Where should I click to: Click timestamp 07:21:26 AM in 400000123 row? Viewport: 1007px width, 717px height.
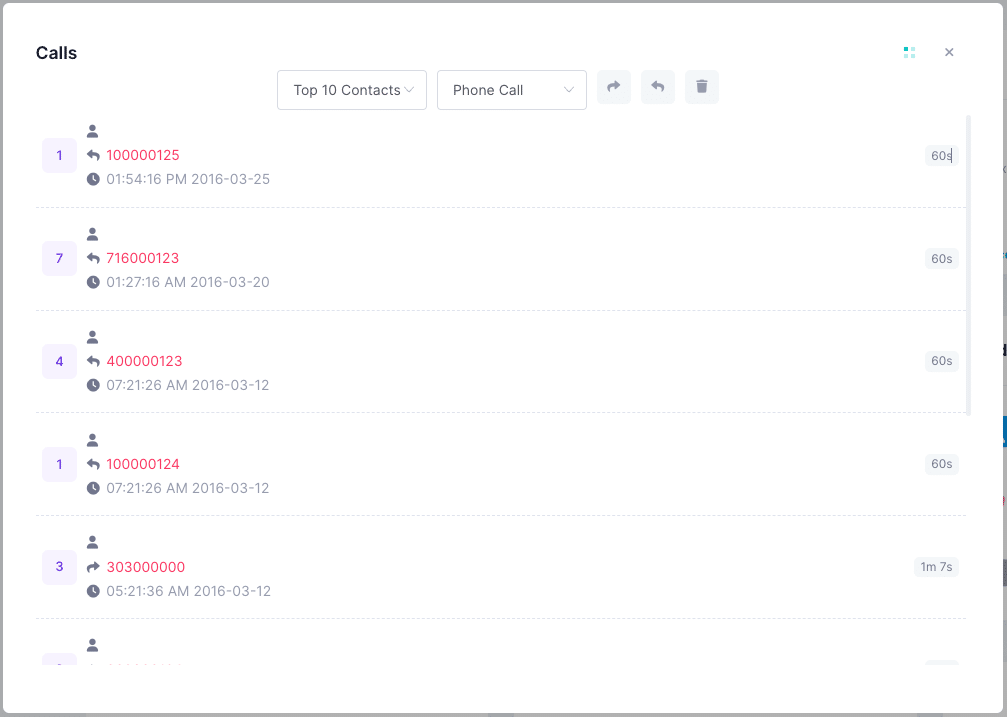tap(188, 385)
